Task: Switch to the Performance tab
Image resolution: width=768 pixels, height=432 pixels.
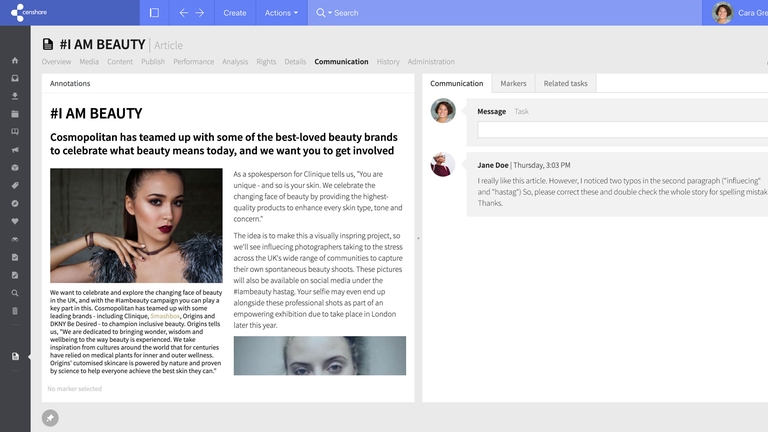Action: pyautogui.click(x=193, y=62)
